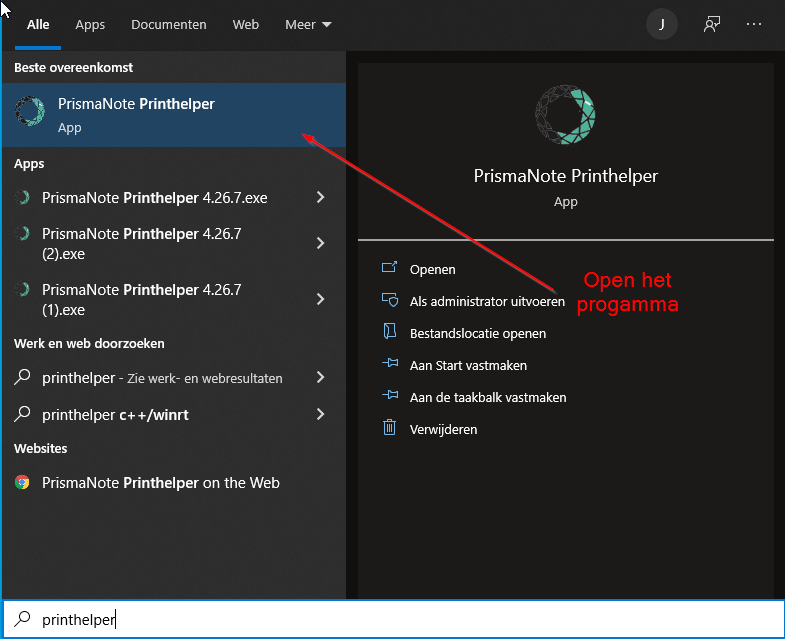Switch to the Apps tab
The image size is (785, 639).
[90, 25]
